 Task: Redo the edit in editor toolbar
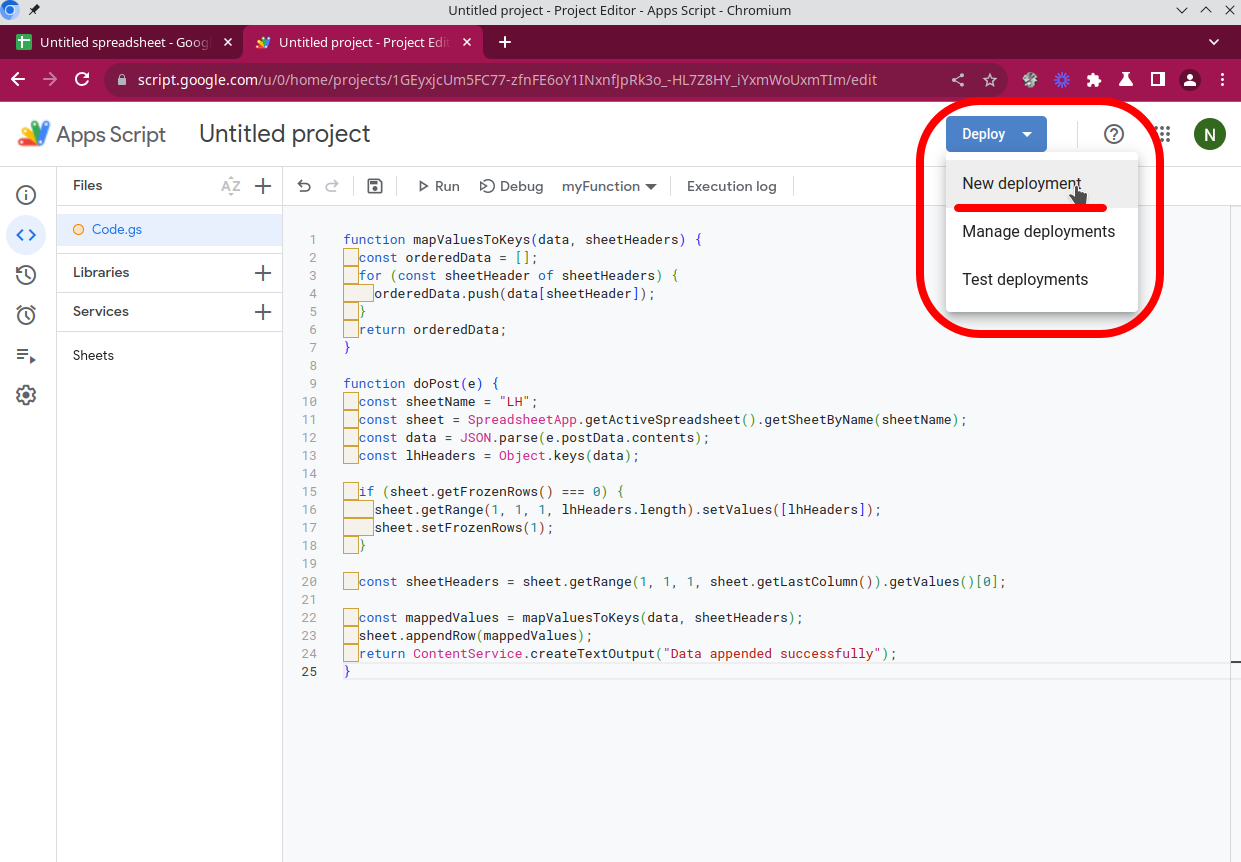pos(332,186)
